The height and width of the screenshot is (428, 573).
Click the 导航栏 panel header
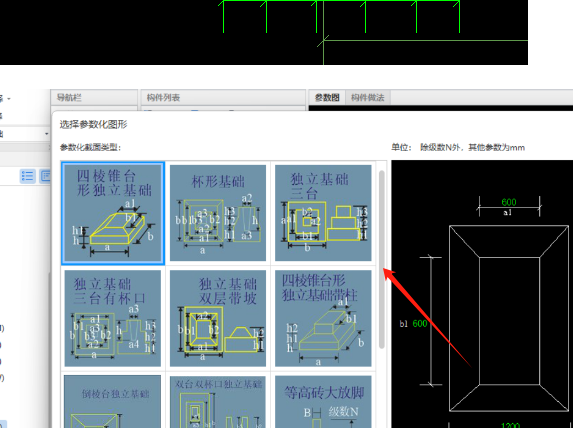94,98
